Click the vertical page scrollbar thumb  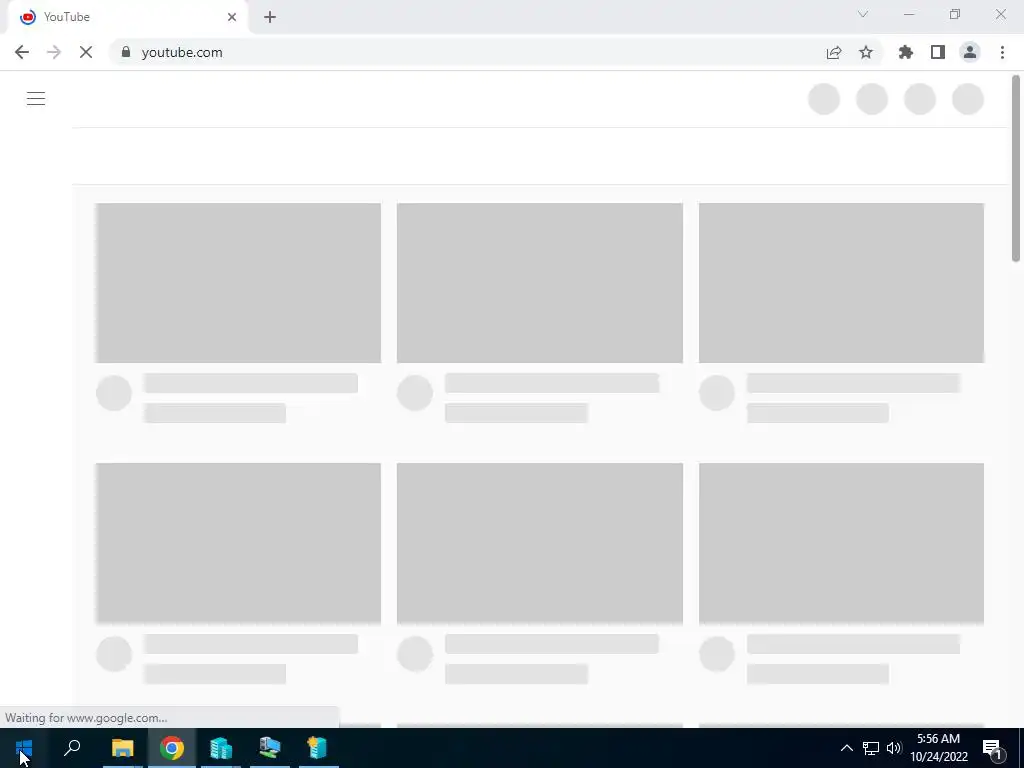(x=1016, y=168)
